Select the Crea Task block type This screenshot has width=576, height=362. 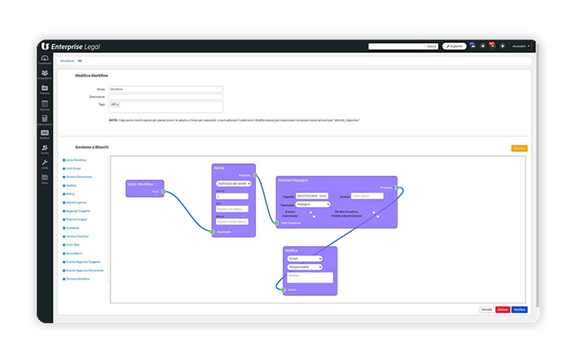click(x=72, y=245)
